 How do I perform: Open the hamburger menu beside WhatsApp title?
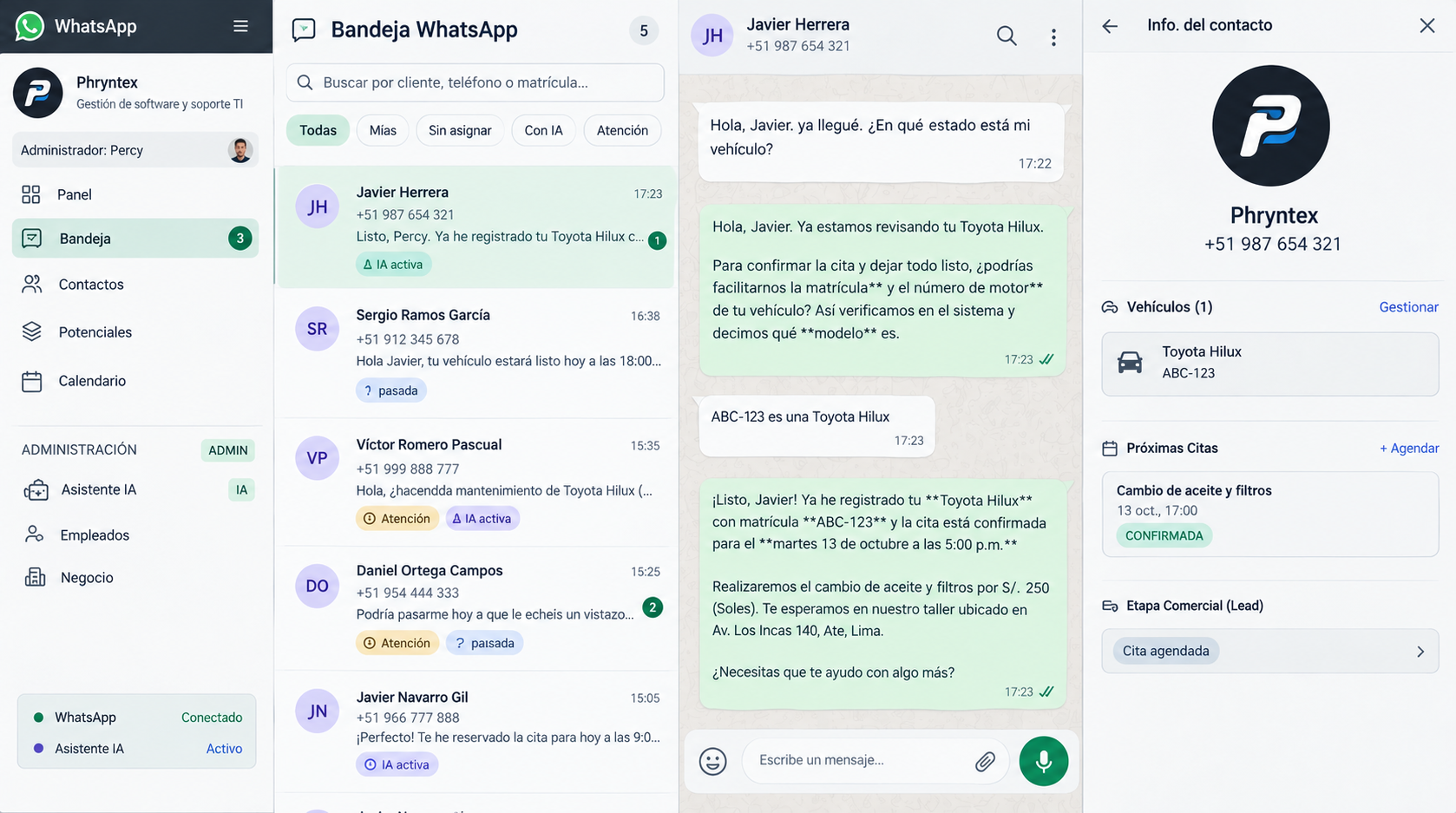pos(240,26)
